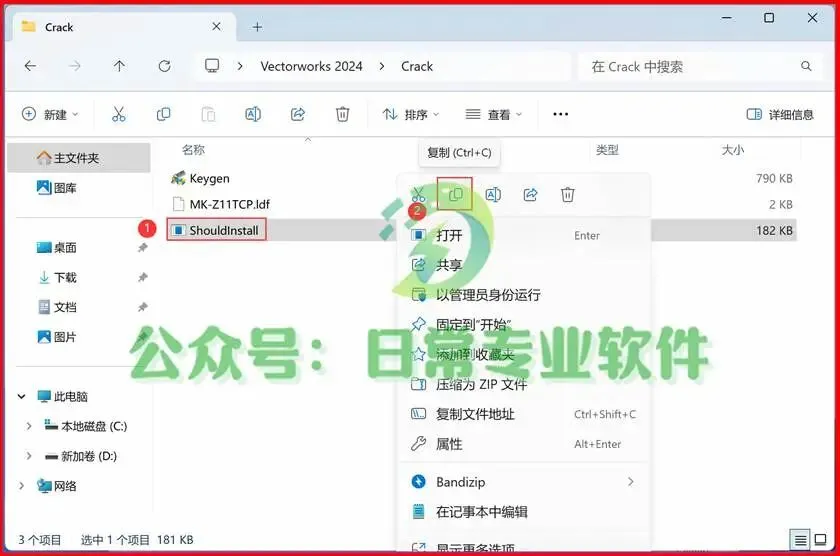Close the Crack tab
This screenshot has height=556, width=840.
click(x=216, y=26)
